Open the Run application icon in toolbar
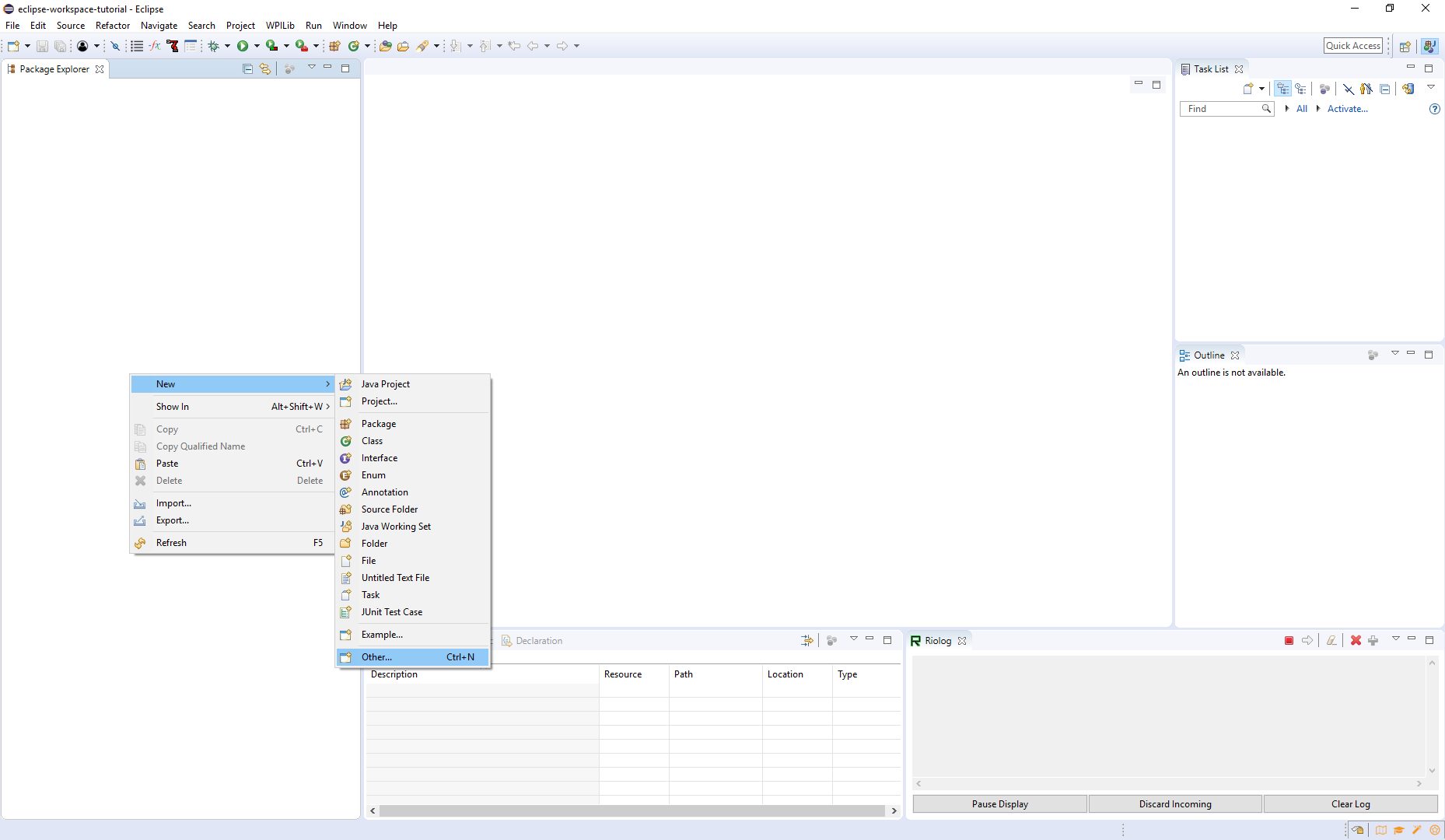1445x840 pixels. click(x=243, y=46)
